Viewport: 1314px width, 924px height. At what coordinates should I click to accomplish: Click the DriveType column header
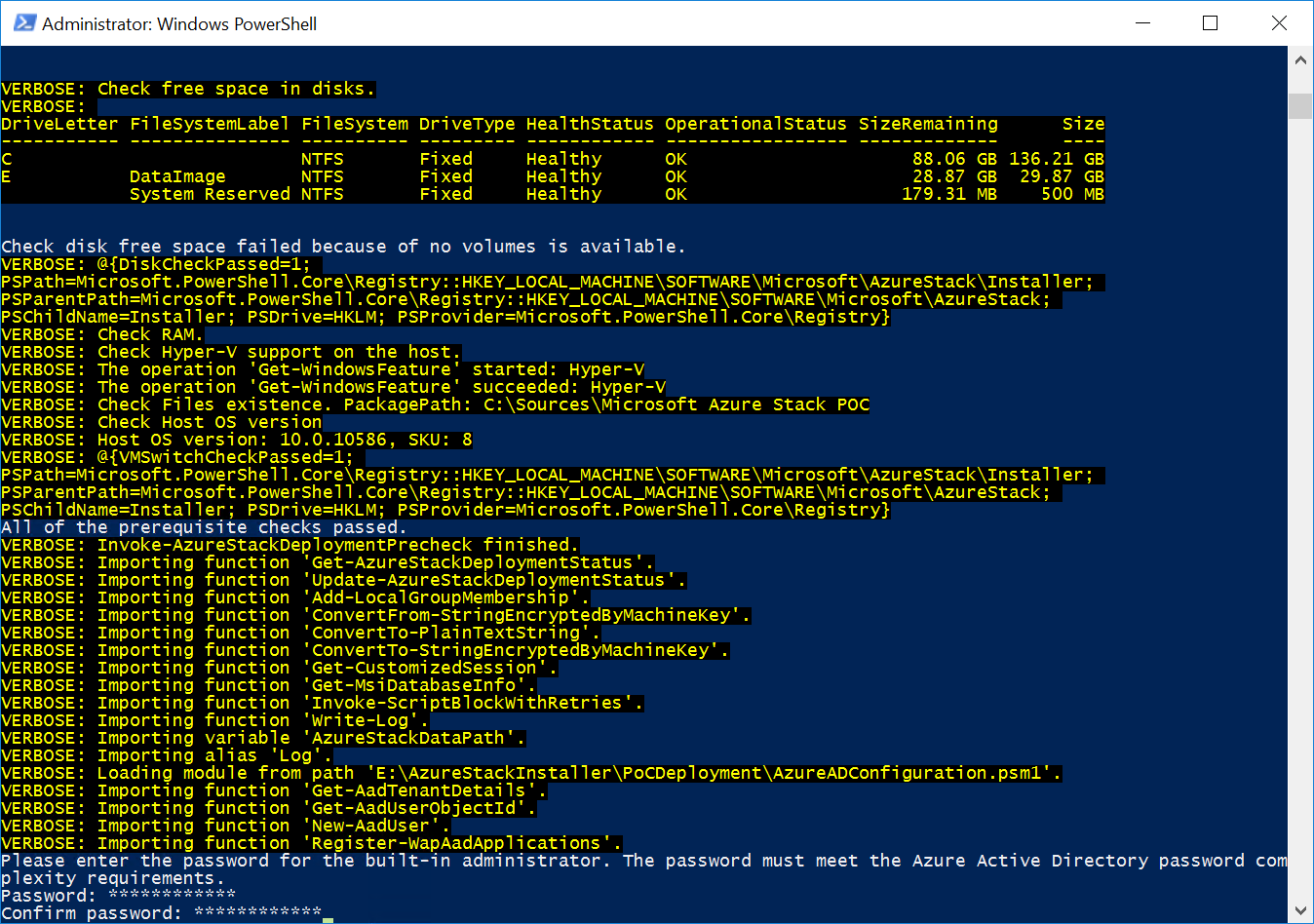[x=467, y=124]
